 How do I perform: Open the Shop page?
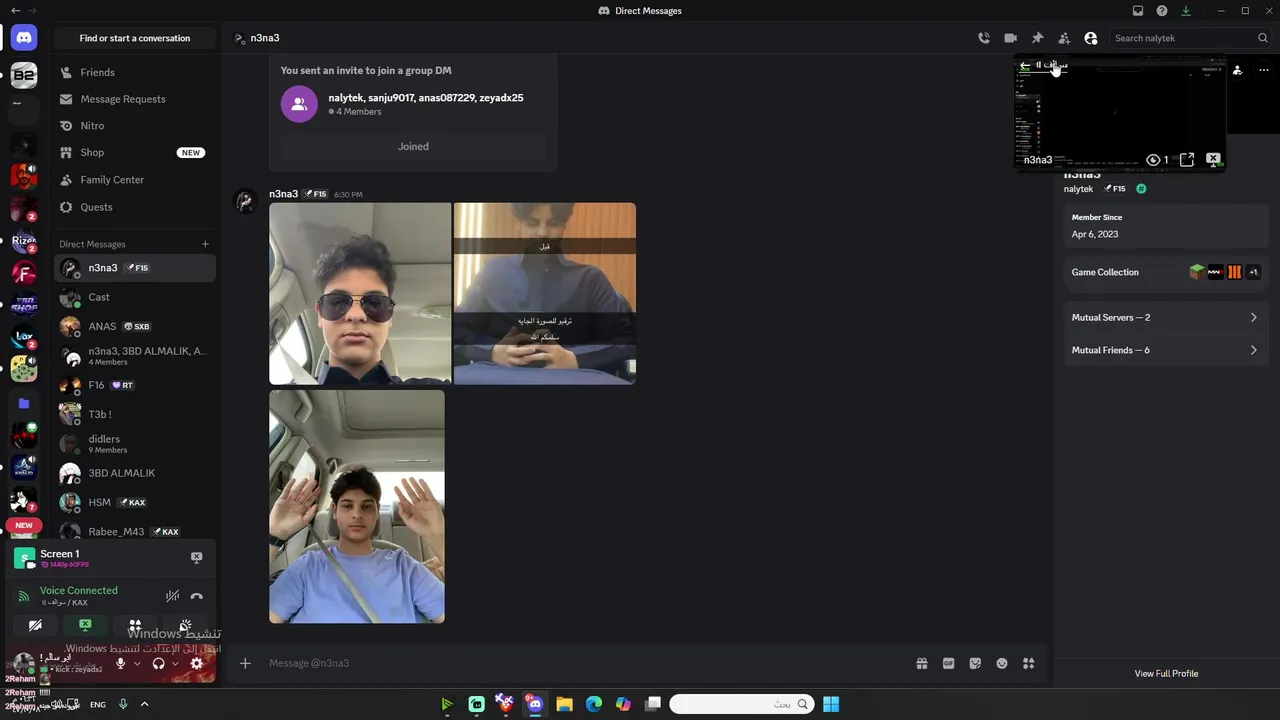pos(135,153)
